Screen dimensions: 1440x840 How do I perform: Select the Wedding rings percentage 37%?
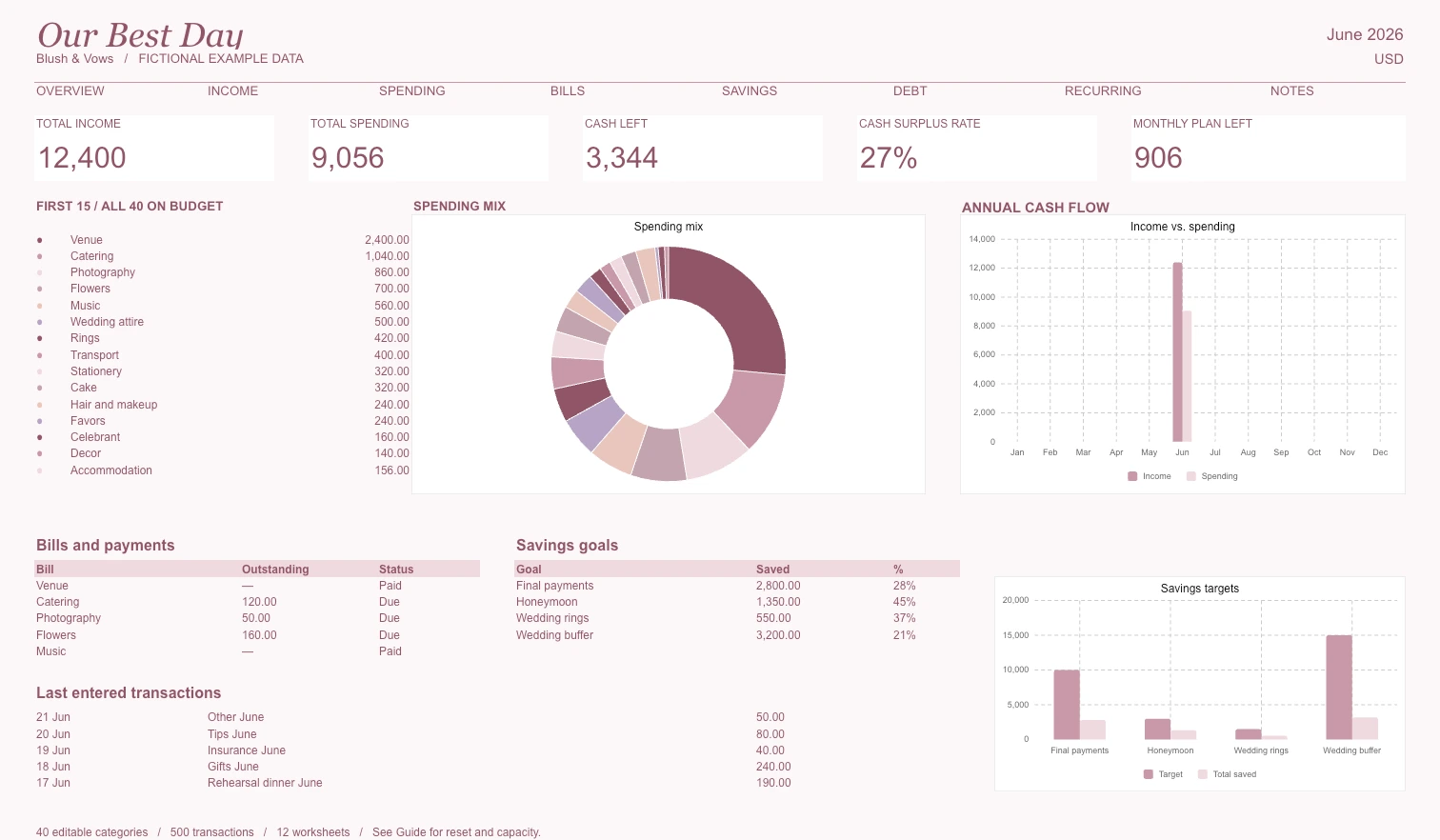click(x=905, y=618)
